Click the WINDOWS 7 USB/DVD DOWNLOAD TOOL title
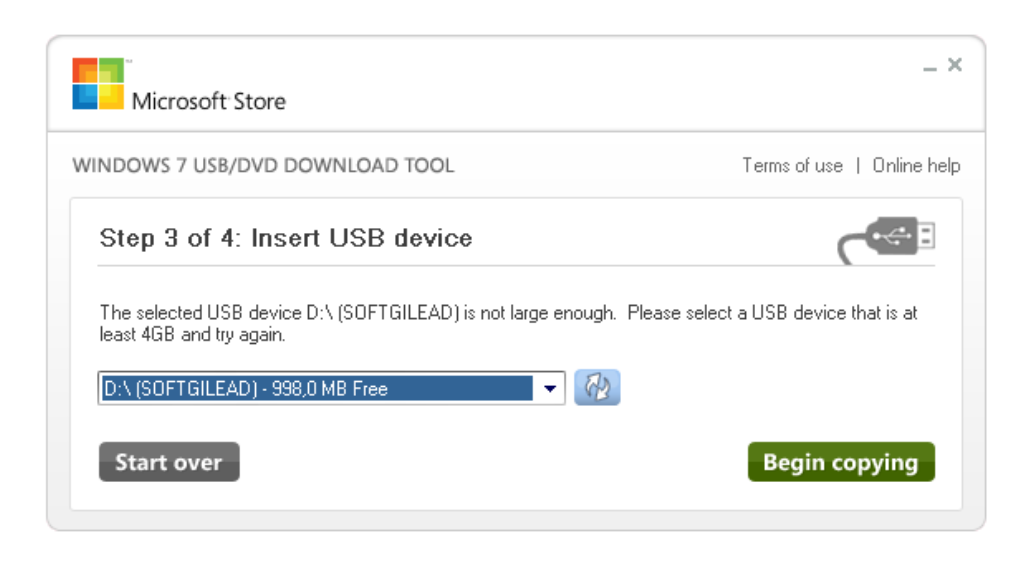1024x576 pixels. [x=264, y=165]
